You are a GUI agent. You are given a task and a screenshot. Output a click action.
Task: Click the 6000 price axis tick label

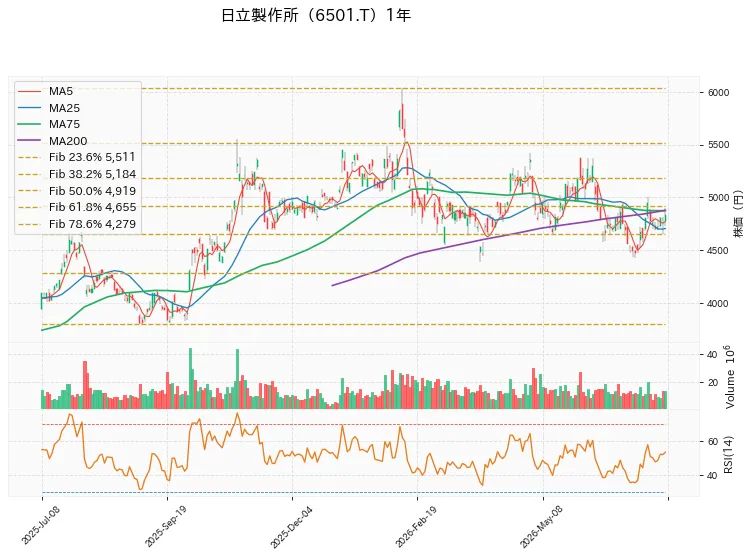[718, 93]
